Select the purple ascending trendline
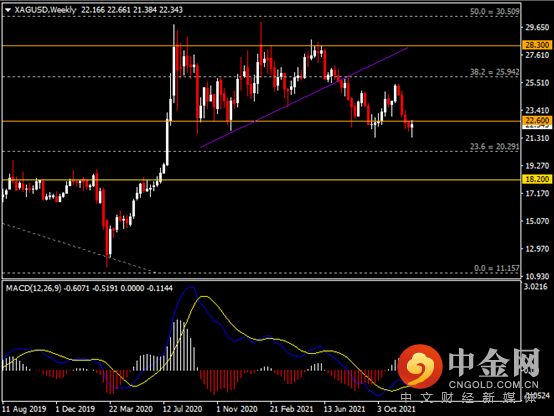Viewport: 554px width, 416px height. coord(304,97)
